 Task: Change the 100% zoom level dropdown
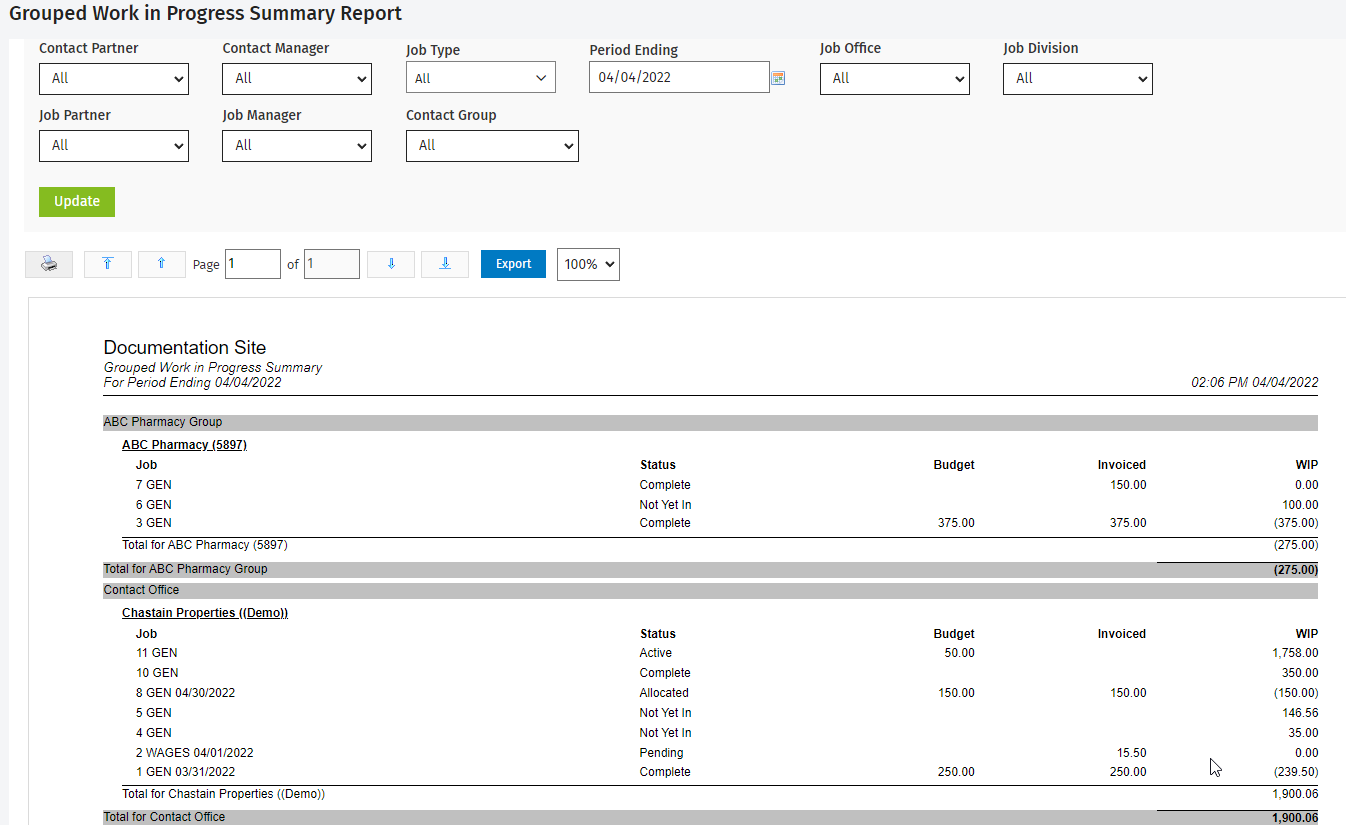point(588,264)
